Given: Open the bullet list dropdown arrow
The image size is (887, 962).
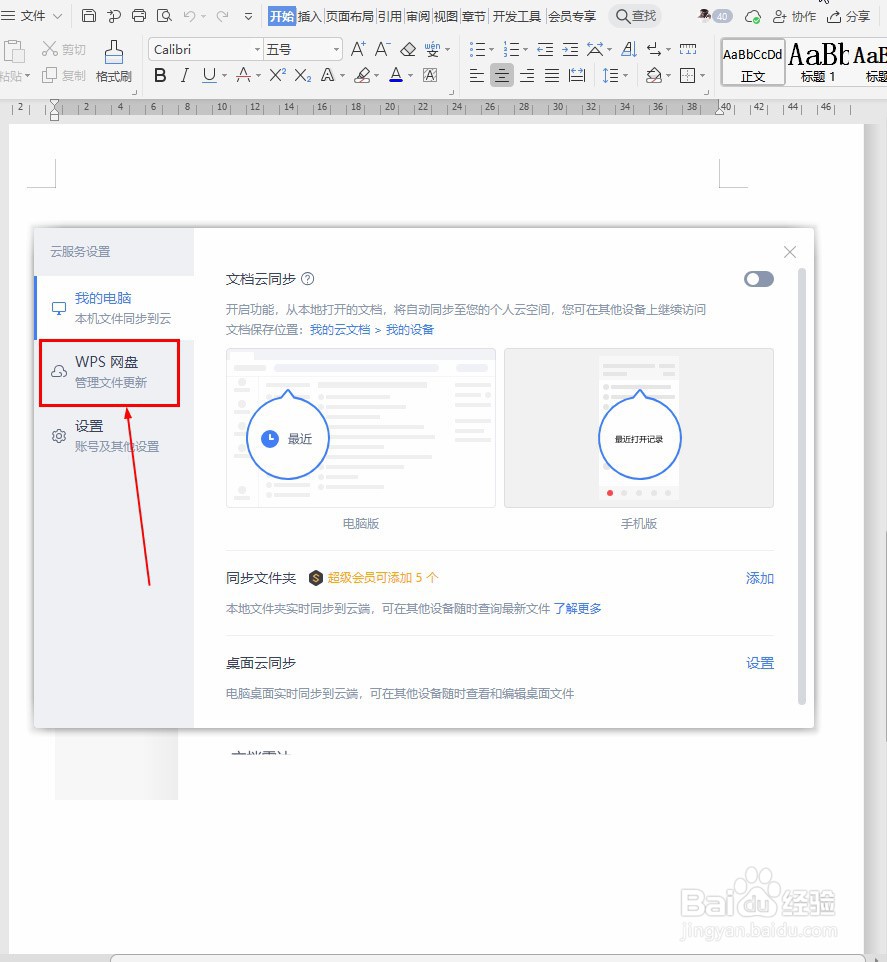Looking at the screenshot, I should [491, 50].
